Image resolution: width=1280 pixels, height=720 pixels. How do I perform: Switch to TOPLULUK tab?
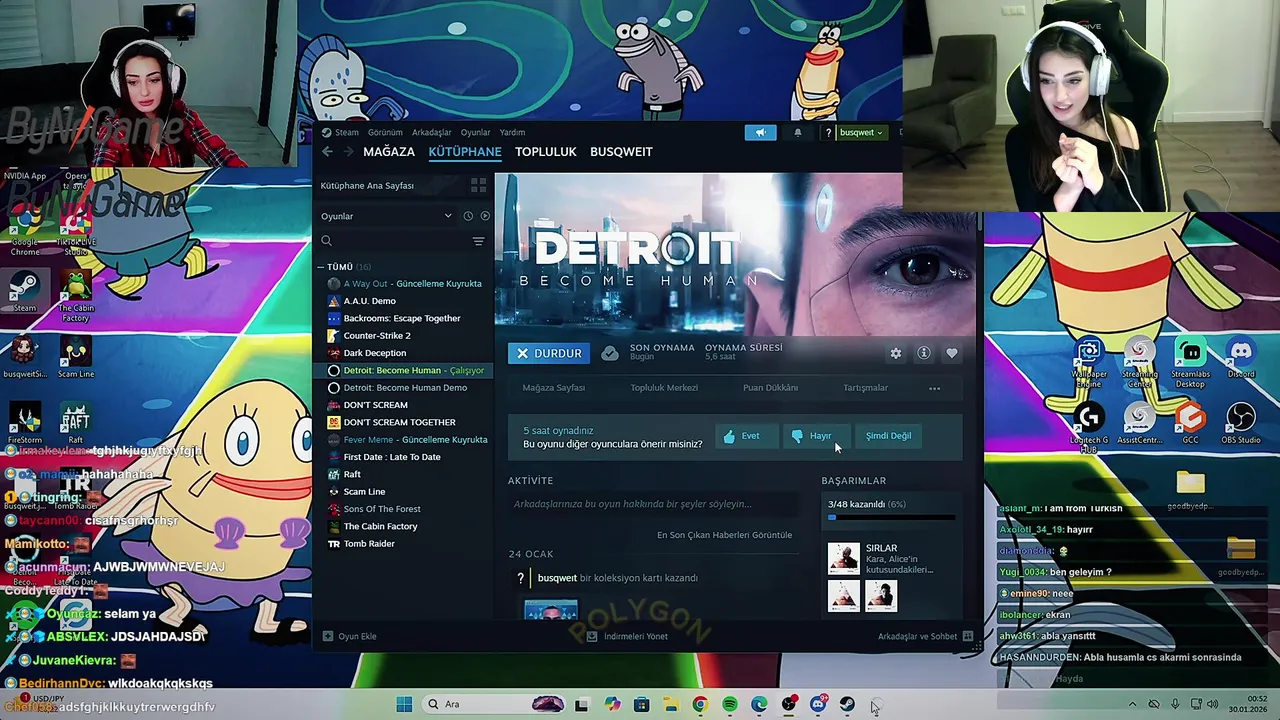[x=545, y=151]
